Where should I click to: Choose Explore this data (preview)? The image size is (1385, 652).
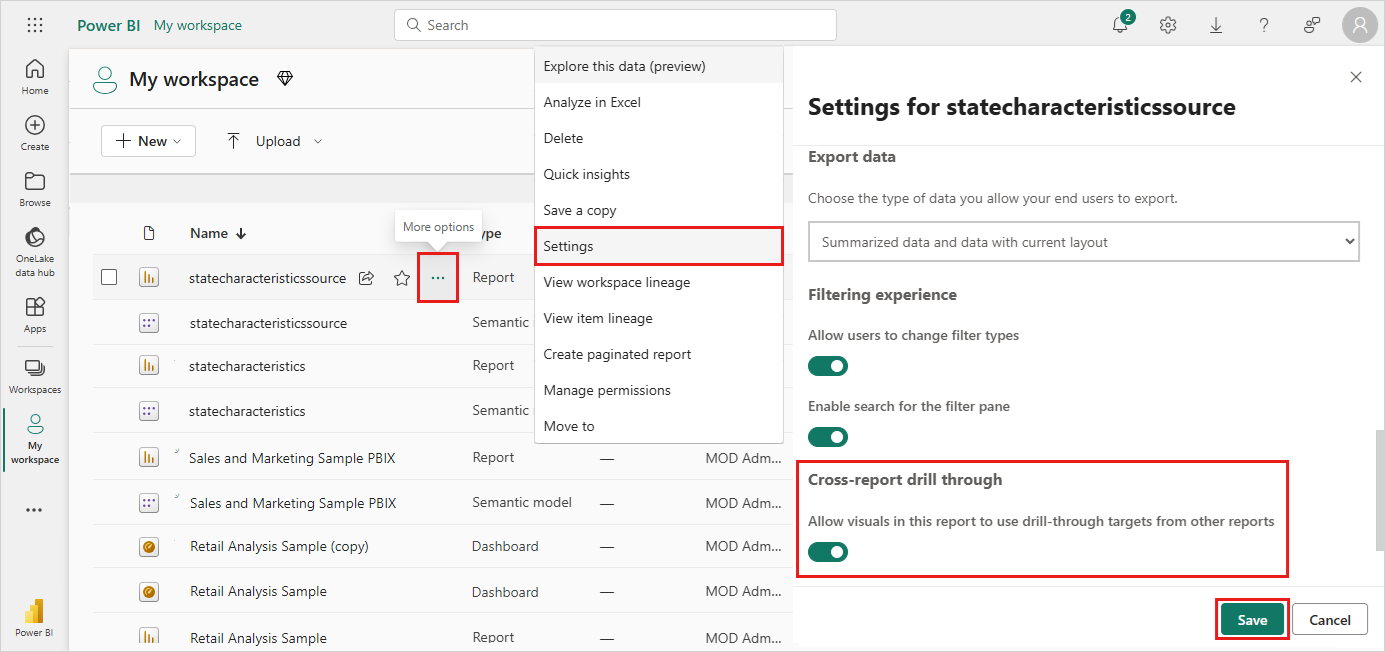(659, 66)
